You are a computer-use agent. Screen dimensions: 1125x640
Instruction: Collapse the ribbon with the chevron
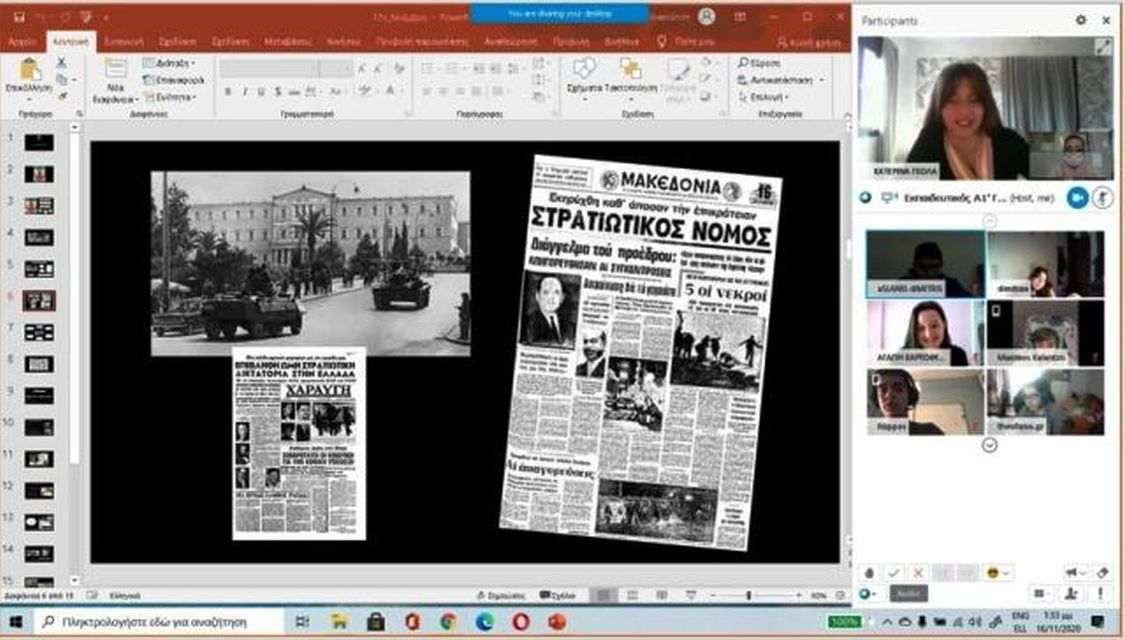point(847,115)
